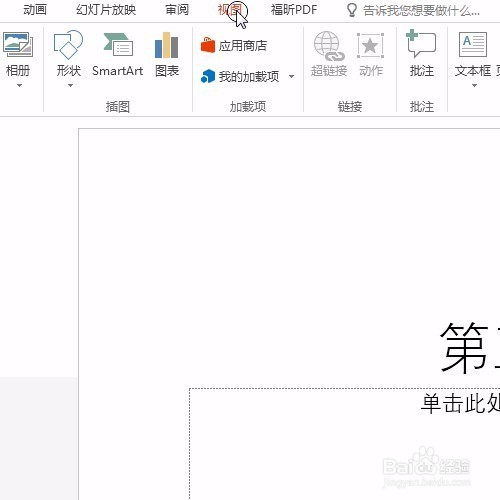Insert a text box (文本框)

click(x=473, y=53)
